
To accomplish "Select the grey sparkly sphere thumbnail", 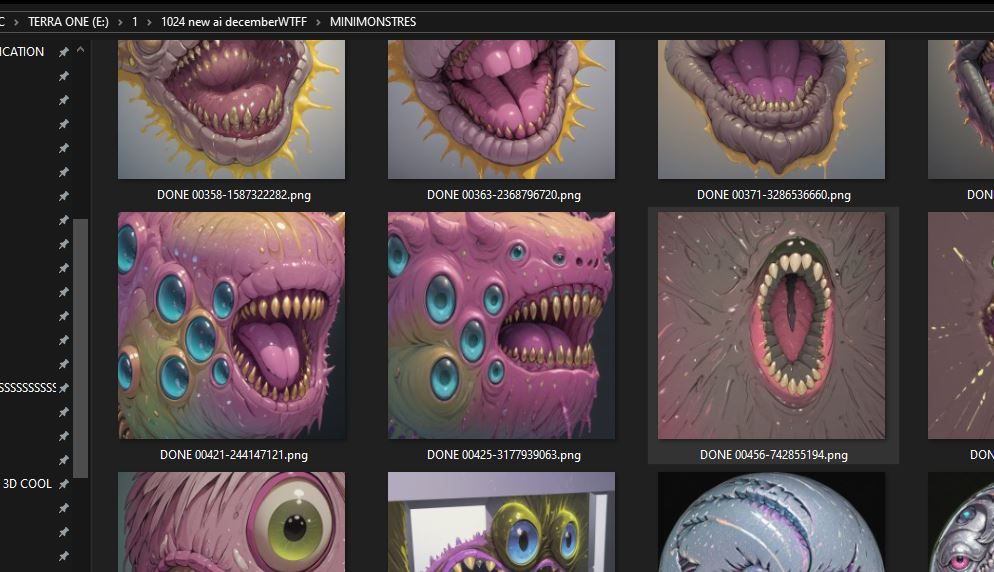I will coord(771,522).
